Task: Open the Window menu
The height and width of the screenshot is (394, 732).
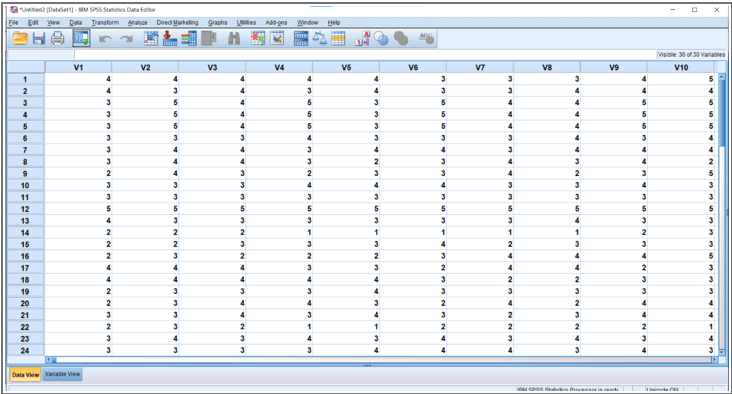Action: pyautogui.click(x=307, y=22)
